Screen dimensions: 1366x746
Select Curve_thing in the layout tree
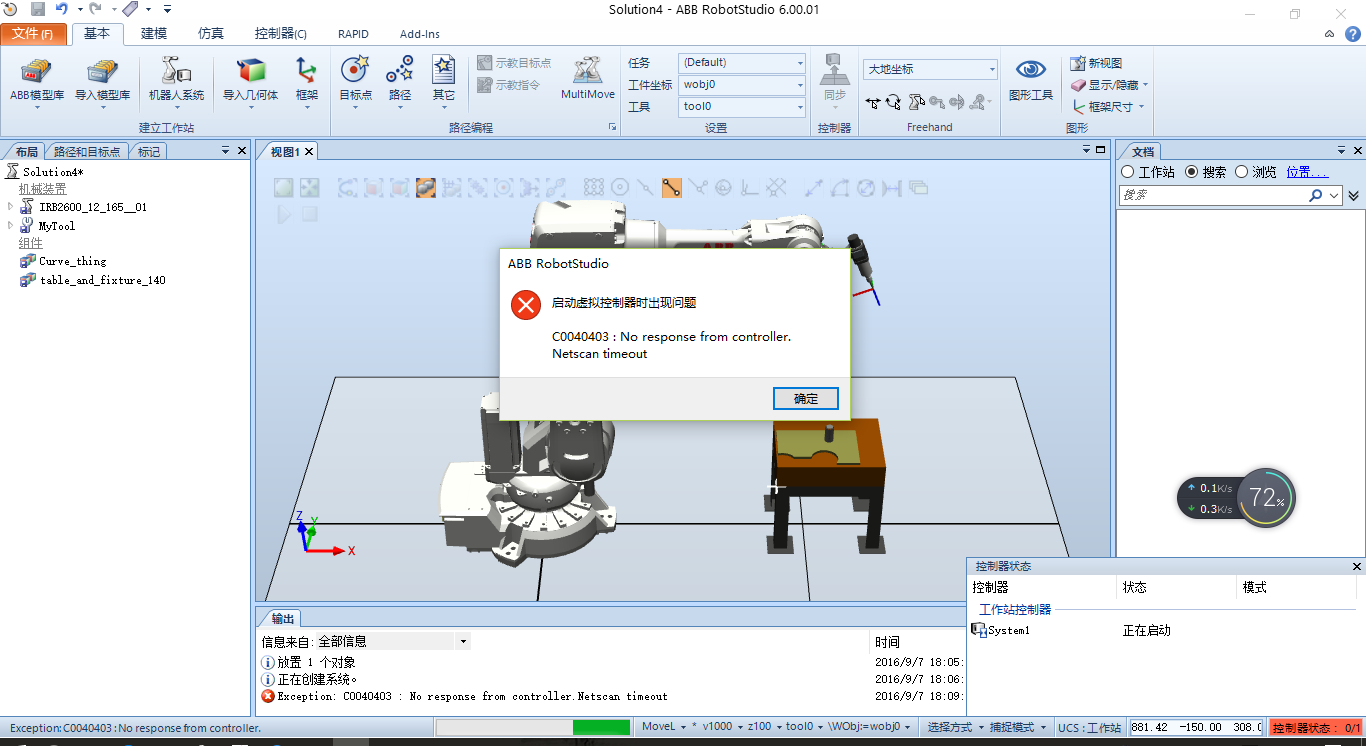(72, 261)
